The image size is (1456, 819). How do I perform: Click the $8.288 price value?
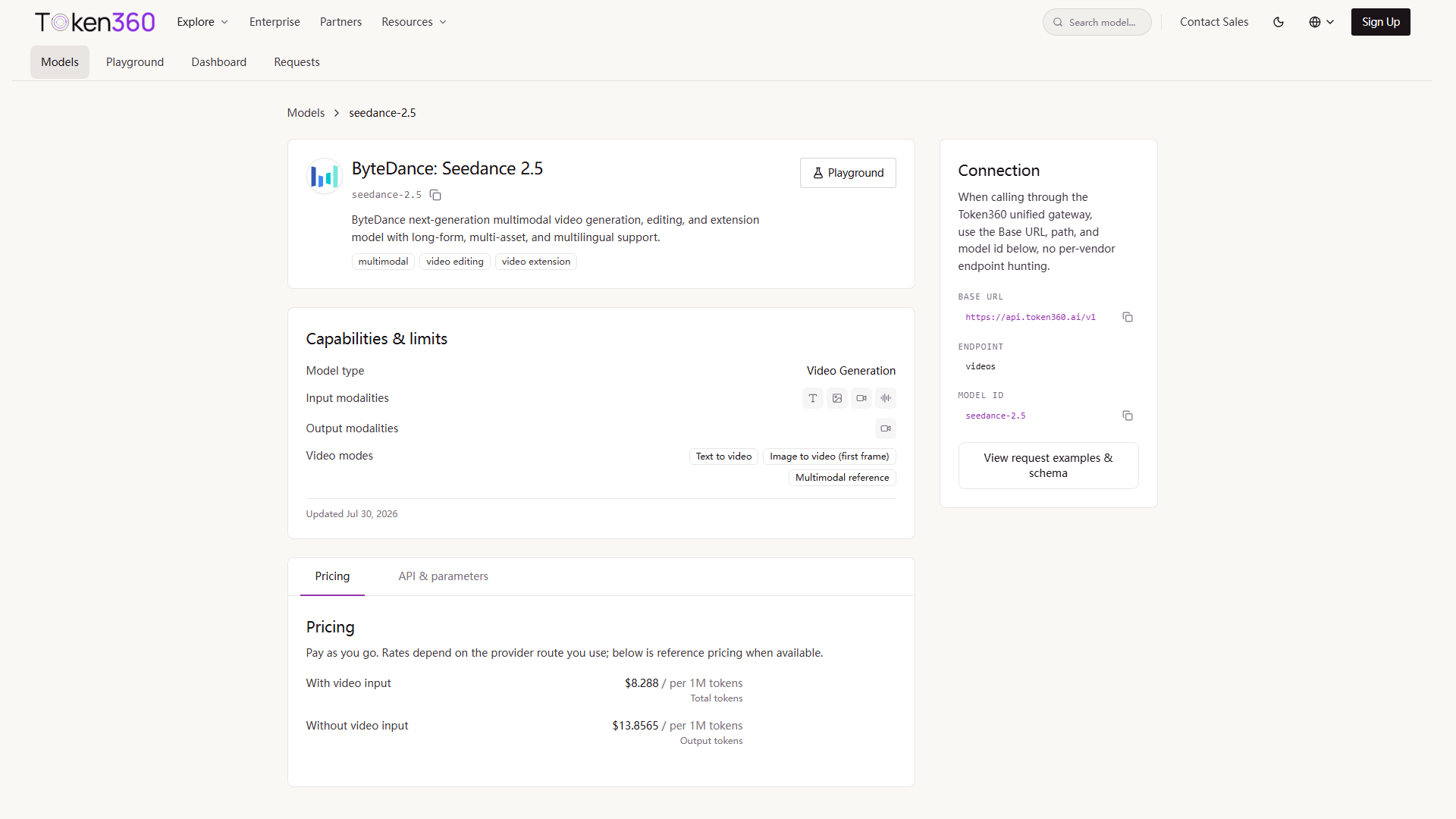point(642,683)
